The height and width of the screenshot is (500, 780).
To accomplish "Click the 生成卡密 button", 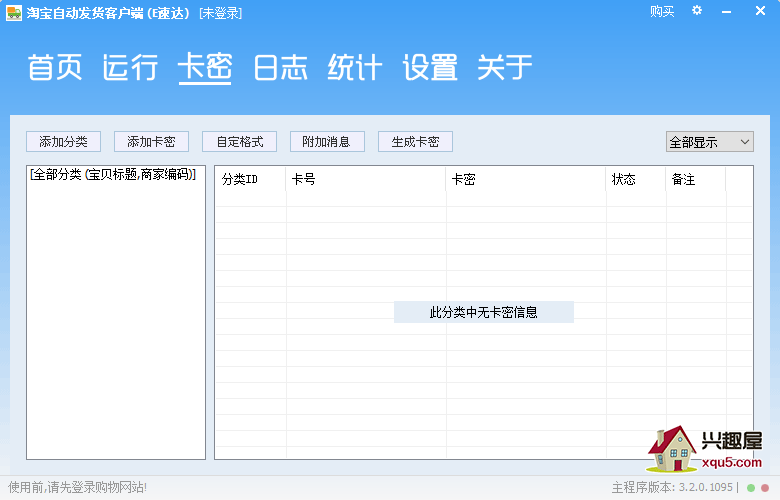I will pos(415,142).
